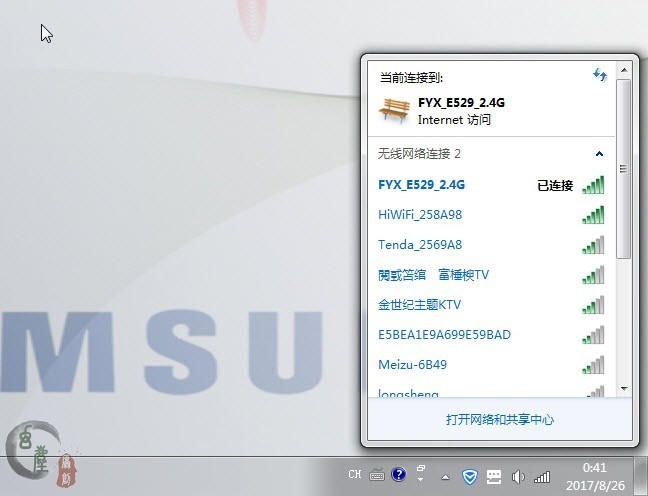Select the Meizu-6B49 network

click(x=491, y=365)
